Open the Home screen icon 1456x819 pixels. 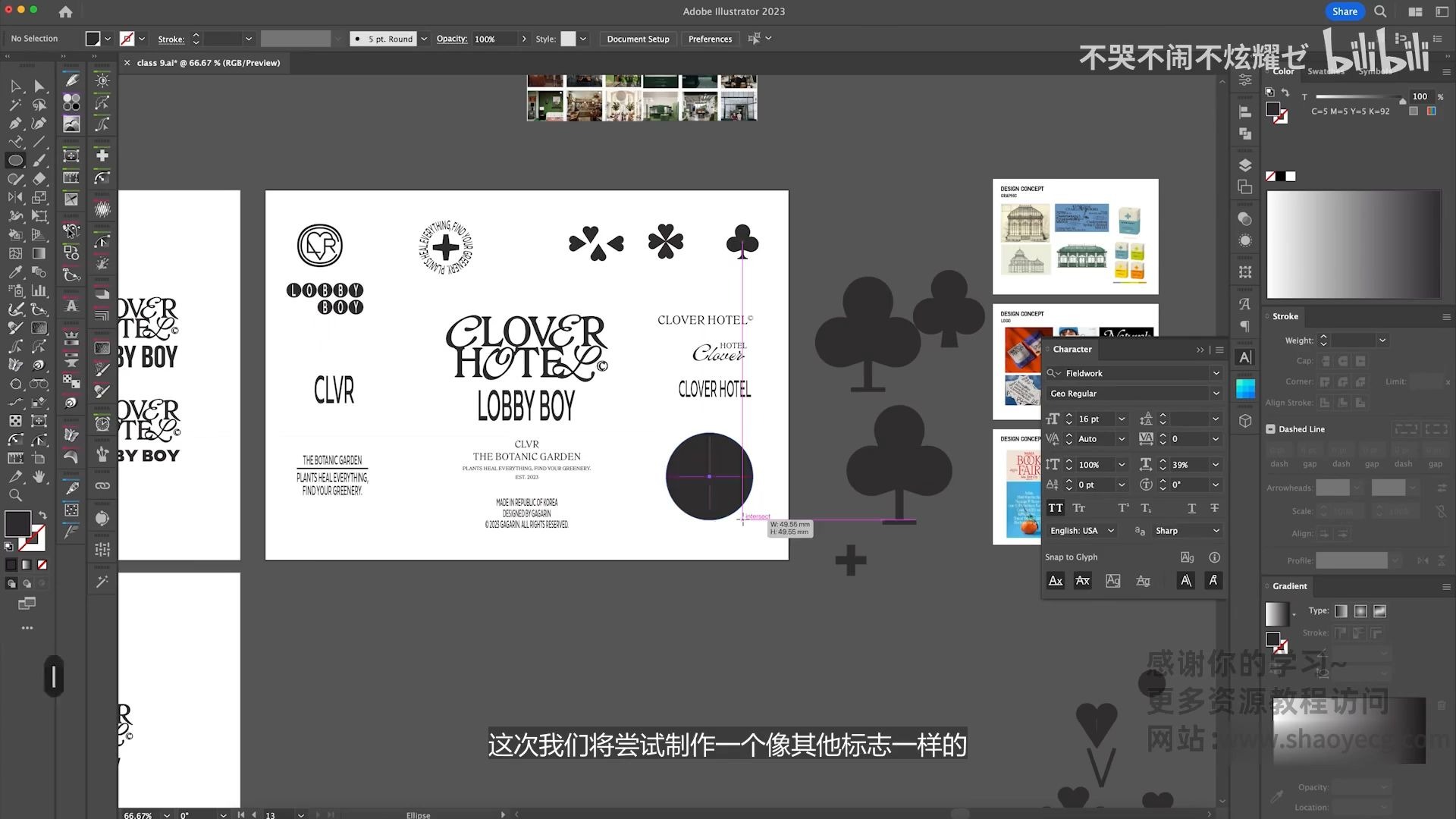(66, 11)
